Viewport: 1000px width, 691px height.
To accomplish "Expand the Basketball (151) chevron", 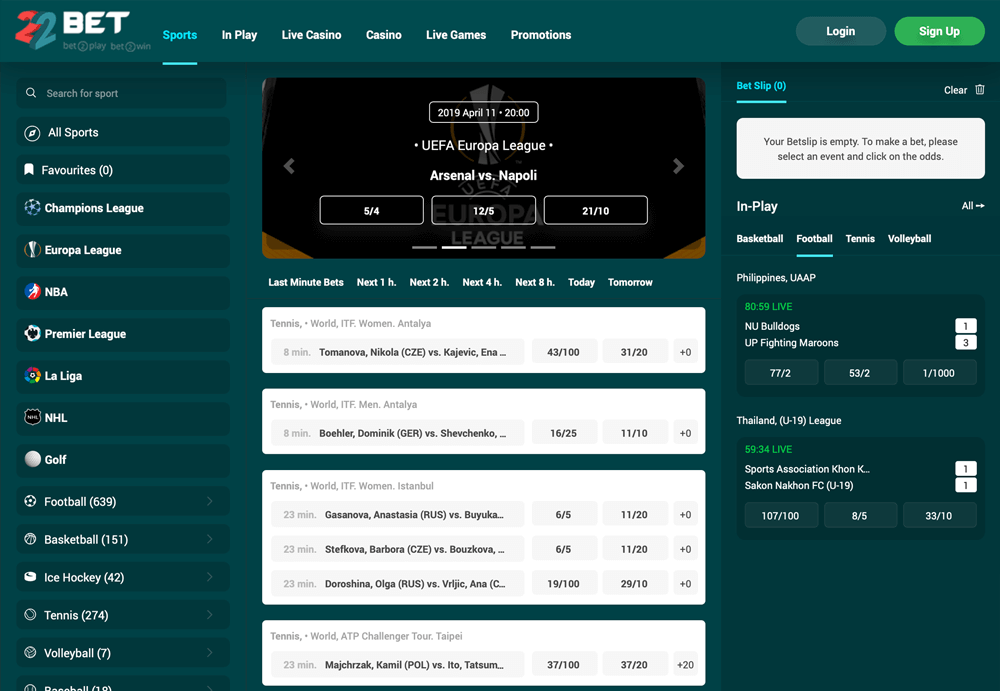I will click(x=210, y=539).
